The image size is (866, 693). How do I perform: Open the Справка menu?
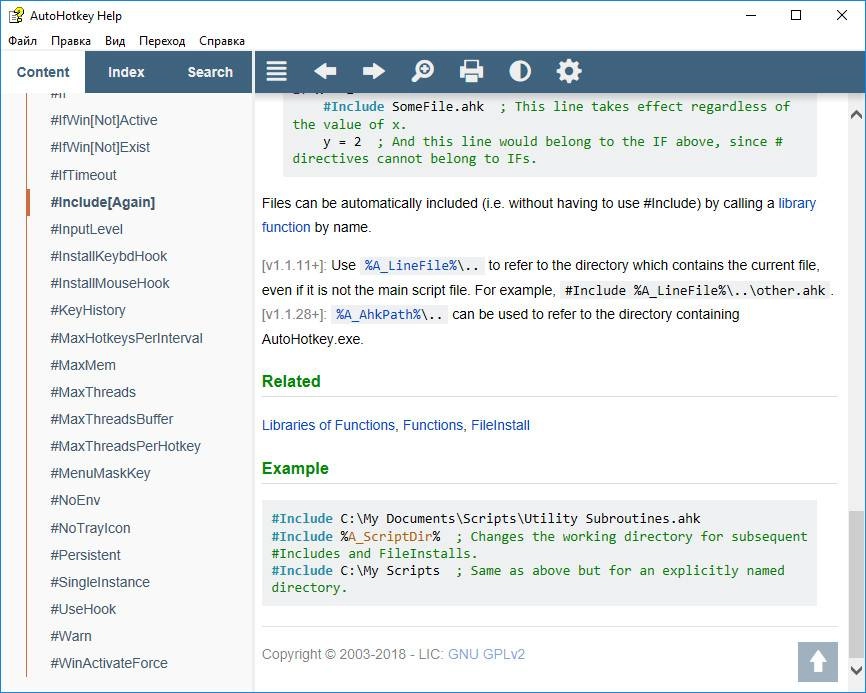[222, 41]
